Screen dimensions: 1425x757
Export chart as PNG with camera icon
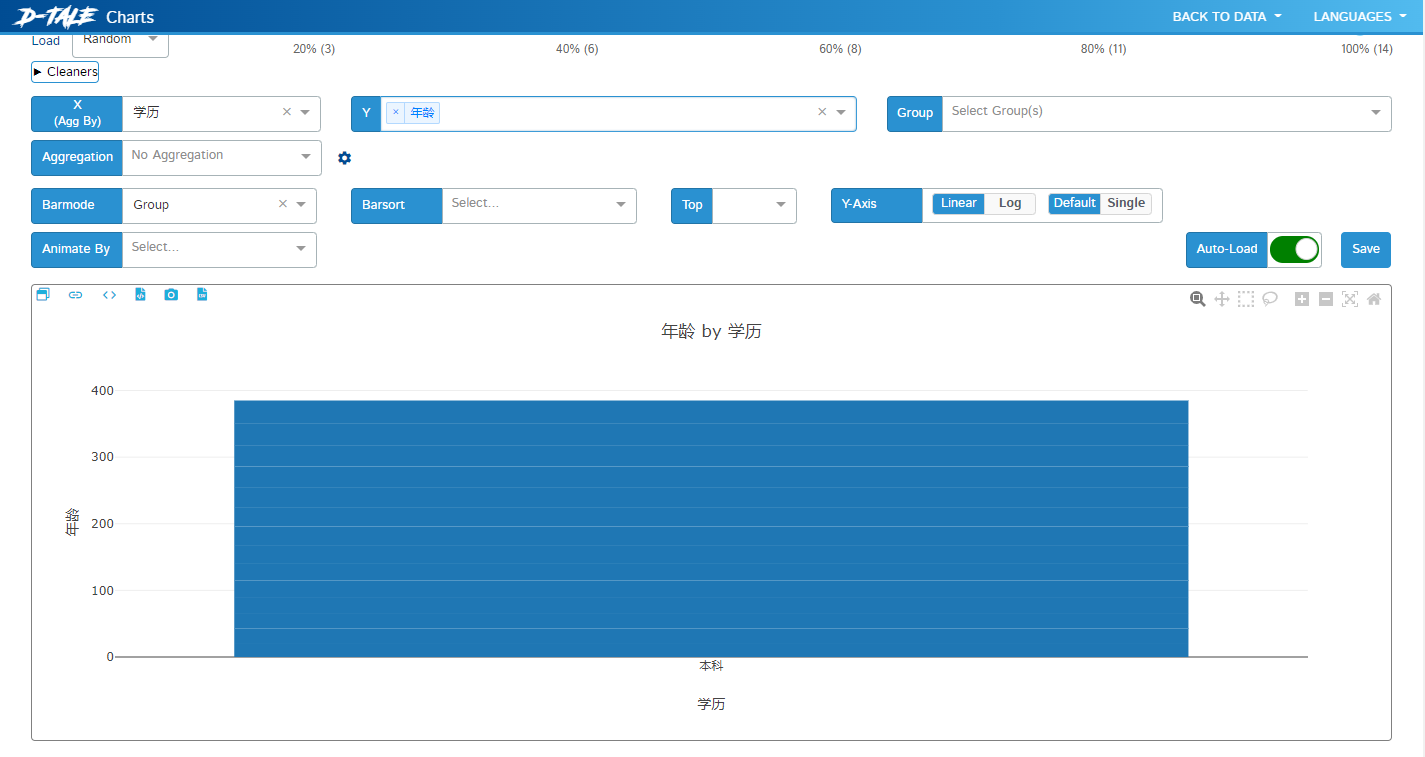pos(171,295)
